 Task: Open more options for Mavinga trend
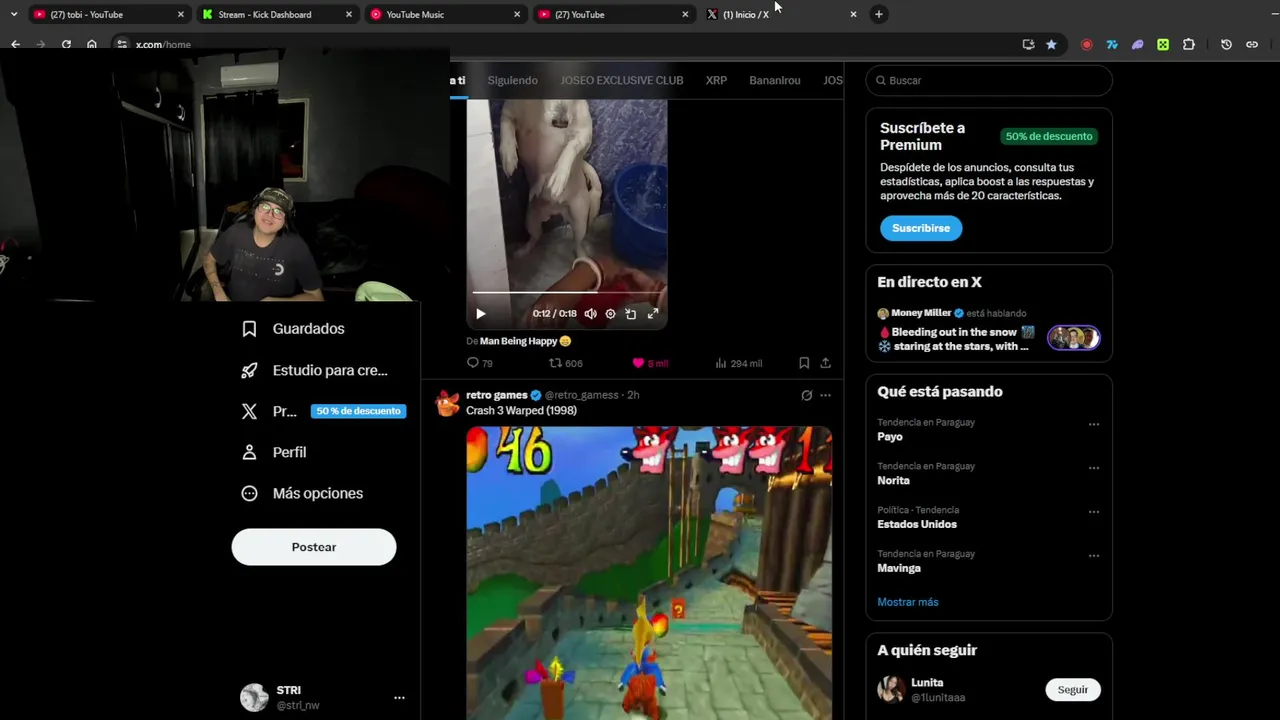tap(1093, 556)
